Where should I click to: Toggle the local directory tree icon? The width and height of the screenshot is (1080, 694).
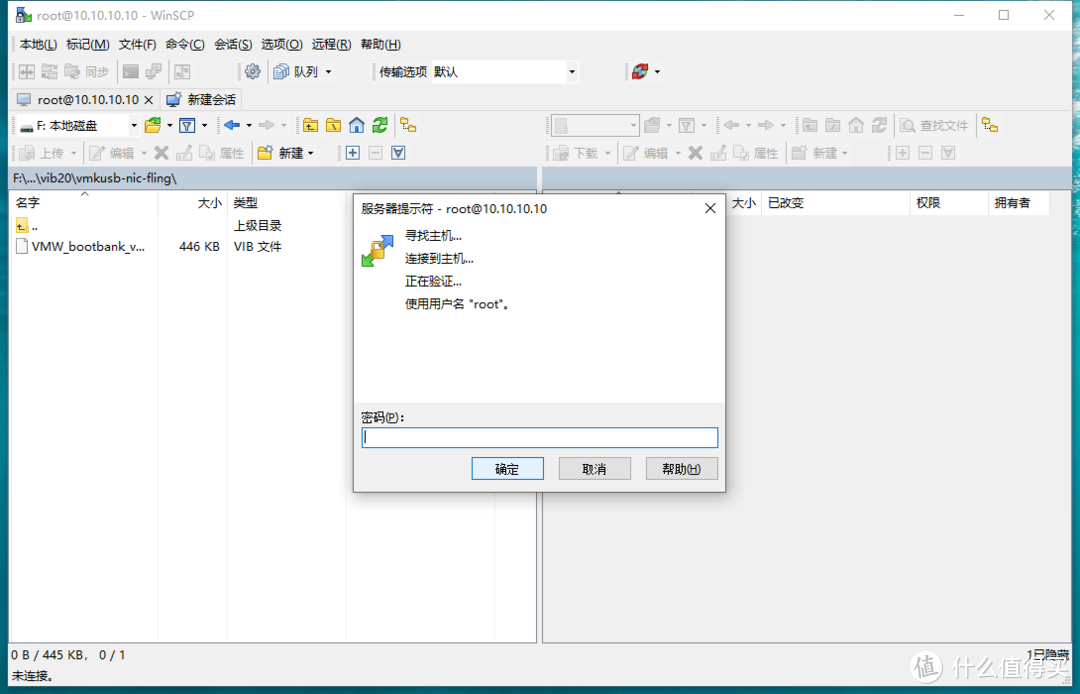pyautogui.click(x=408, y=125)
